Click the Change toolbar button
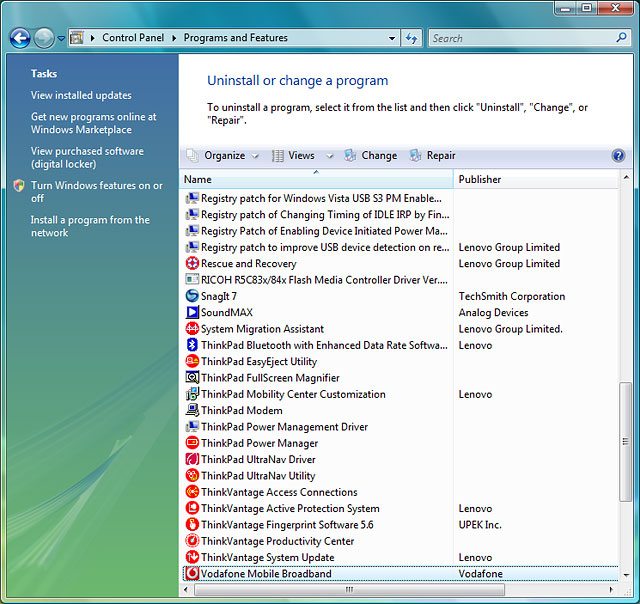The height and width of the screenshot is (604, 640). click(370, 156)
